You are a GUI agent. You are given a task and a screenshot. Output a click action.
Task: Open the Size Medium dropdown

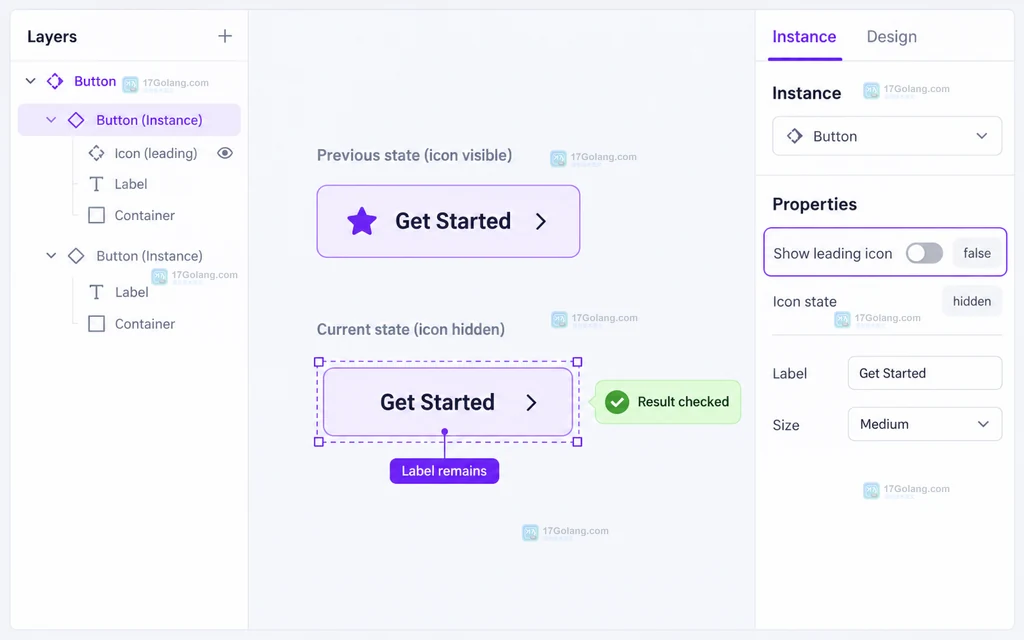925,424
